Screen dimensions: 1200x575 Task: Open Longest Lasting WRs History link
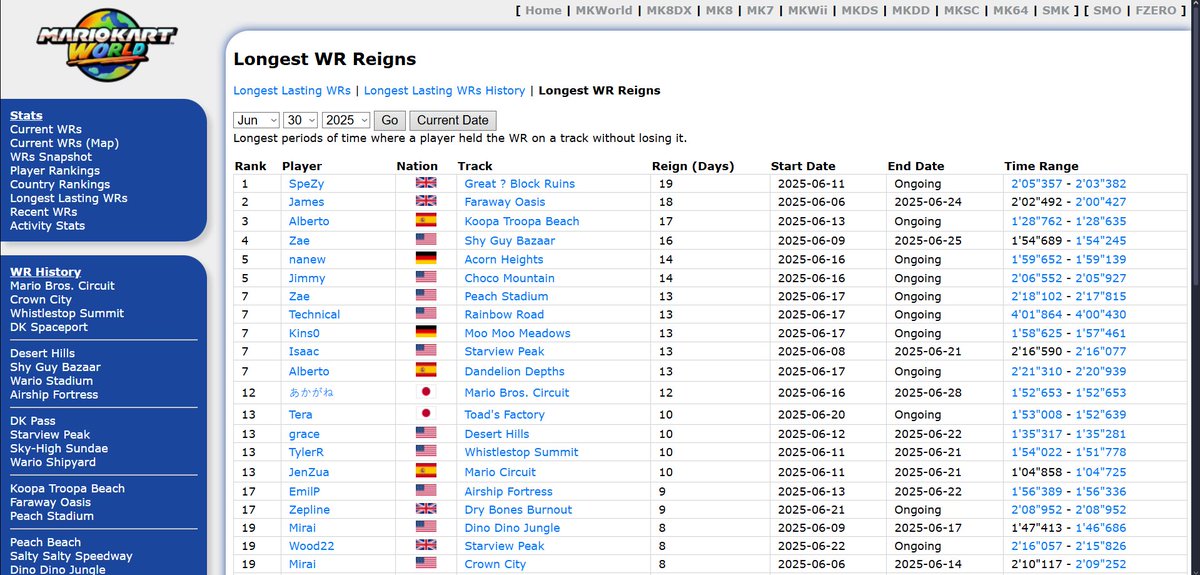coord(445,90)
